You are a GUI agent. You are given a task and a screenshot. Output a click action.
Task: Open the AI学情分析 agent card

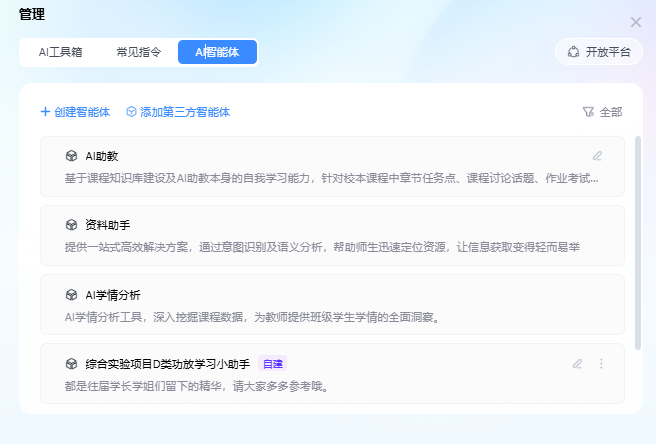(x=332, y=305)
